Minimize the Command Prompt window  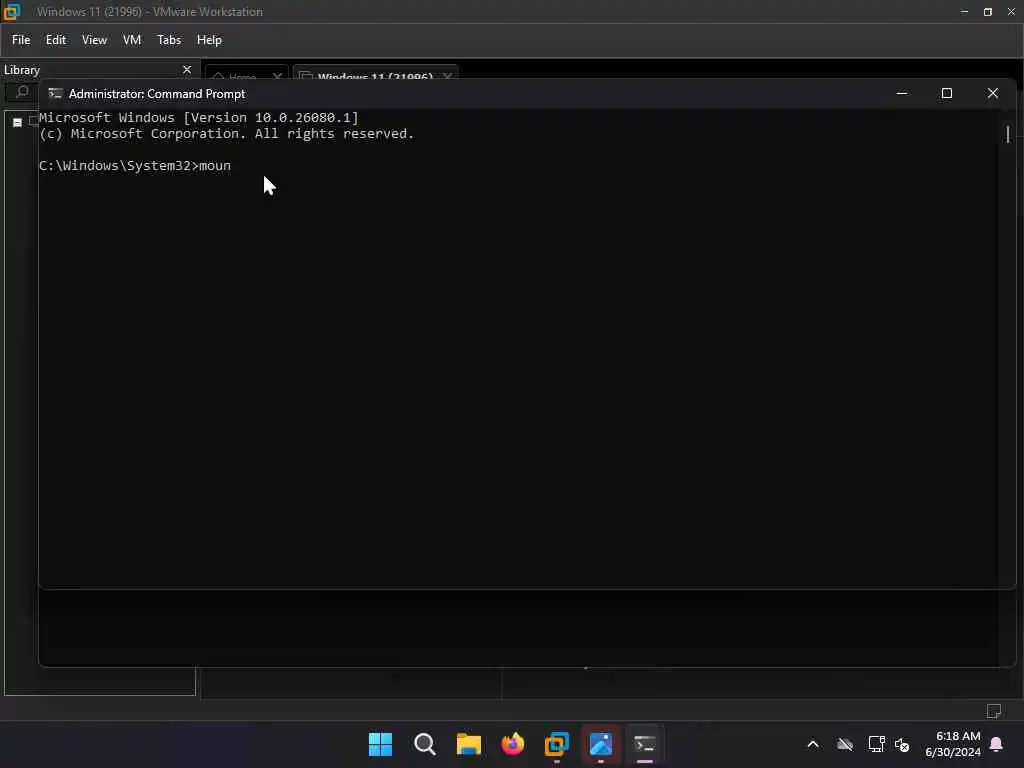902,93
